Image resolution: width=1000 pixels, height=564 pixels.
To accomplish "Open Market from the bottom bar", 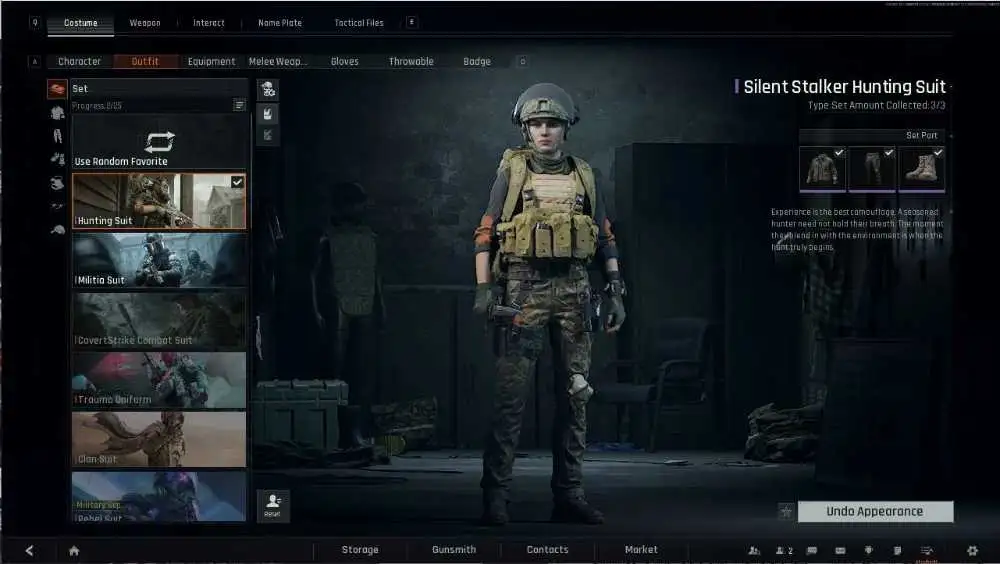I will point(641,550).
